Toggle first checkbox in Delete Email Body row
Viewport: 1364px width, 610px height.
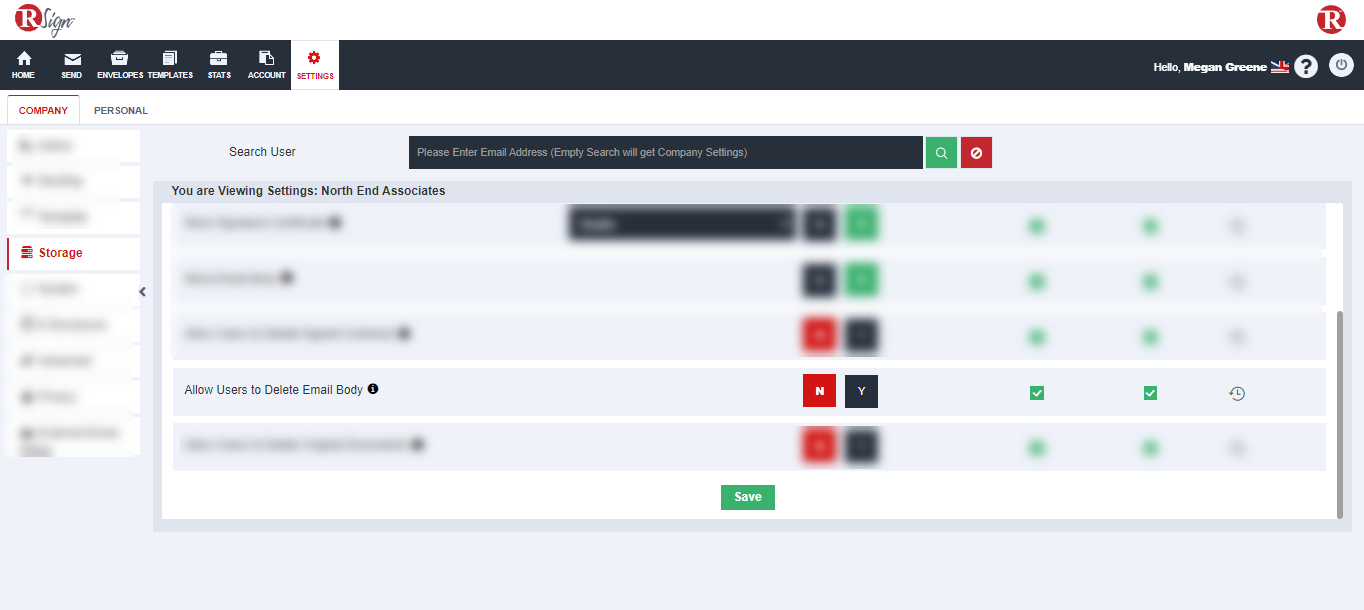tap(1037, 393)
